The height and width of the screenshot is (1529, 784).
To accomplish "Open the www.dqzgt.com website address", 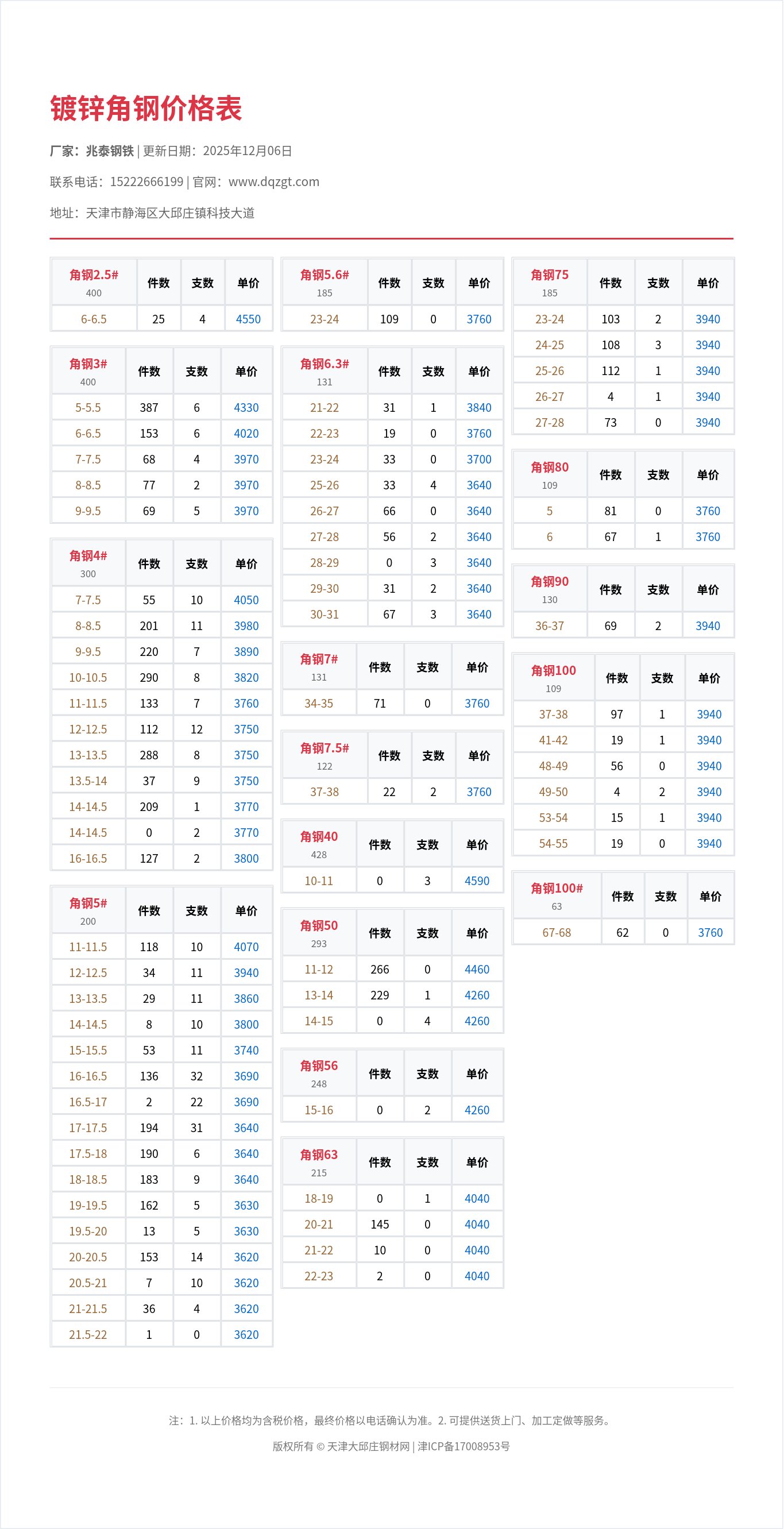I will [273, 182].
